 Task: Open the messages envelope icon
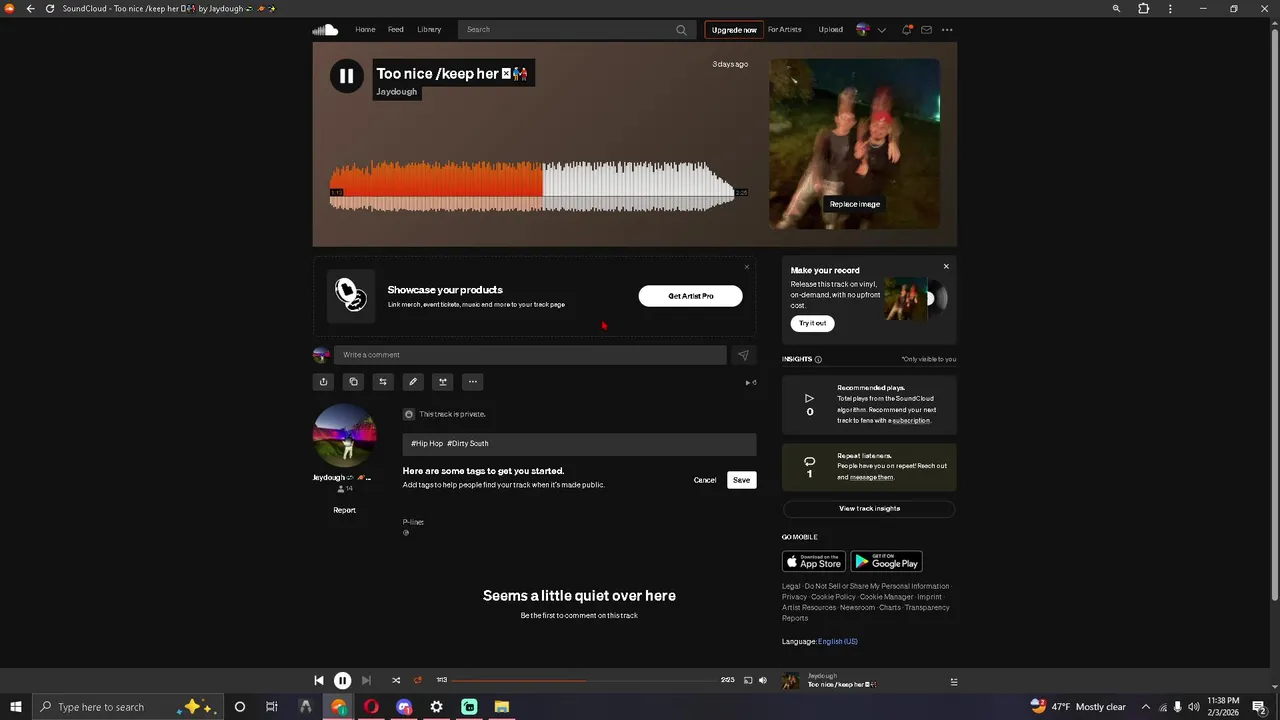927,30
